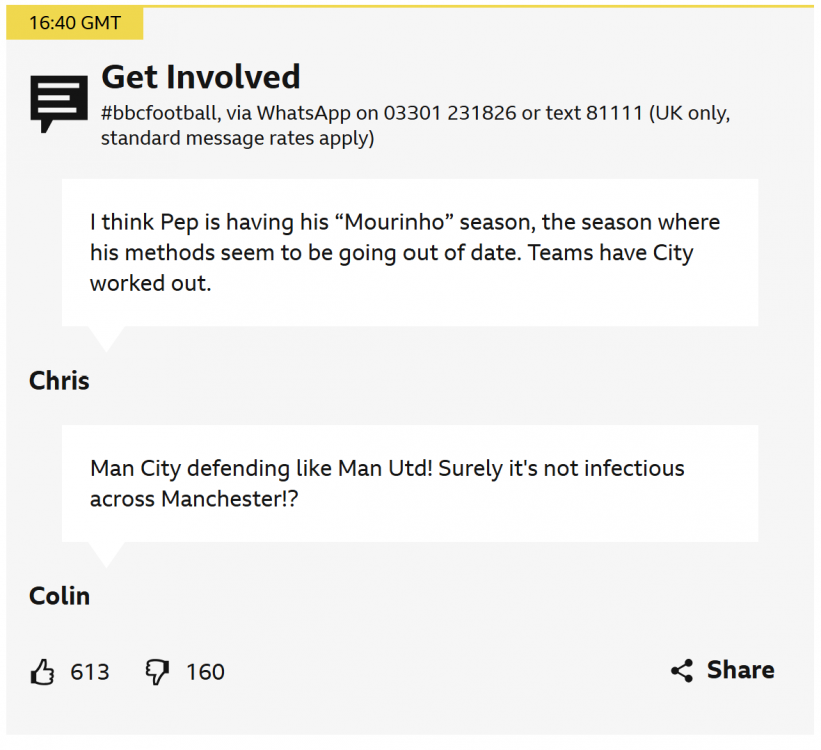Click Colin's comment about Man City defending
This screenshot has width=821, height=750.
coord(387,482)
